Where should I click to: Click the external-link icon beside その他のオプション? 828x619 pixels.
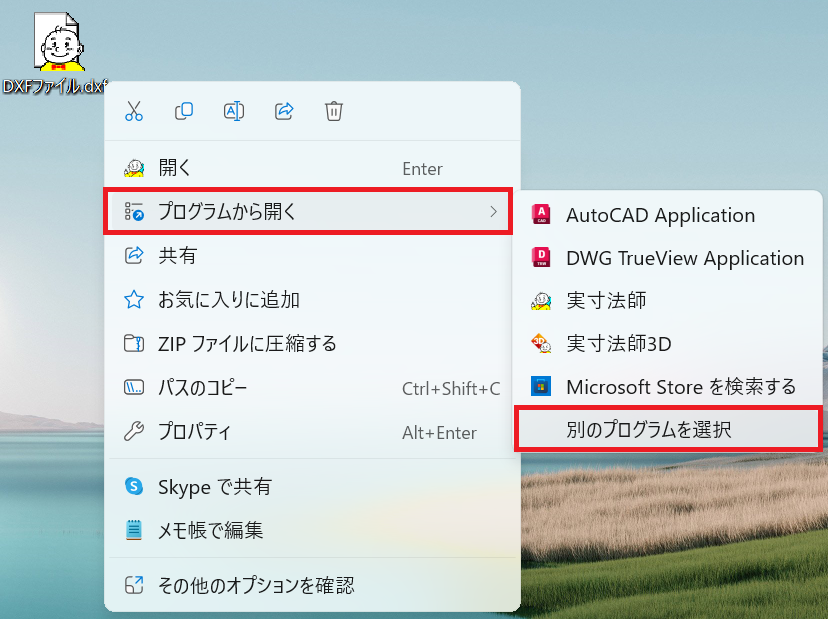pos(134,585)
